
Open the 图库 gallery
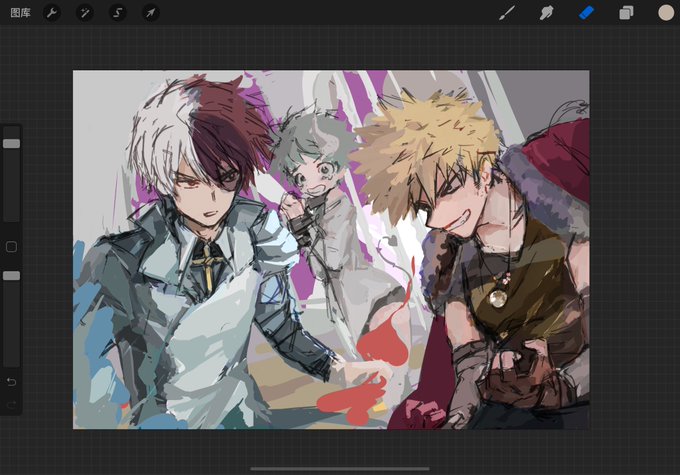(x=20, y=13)
